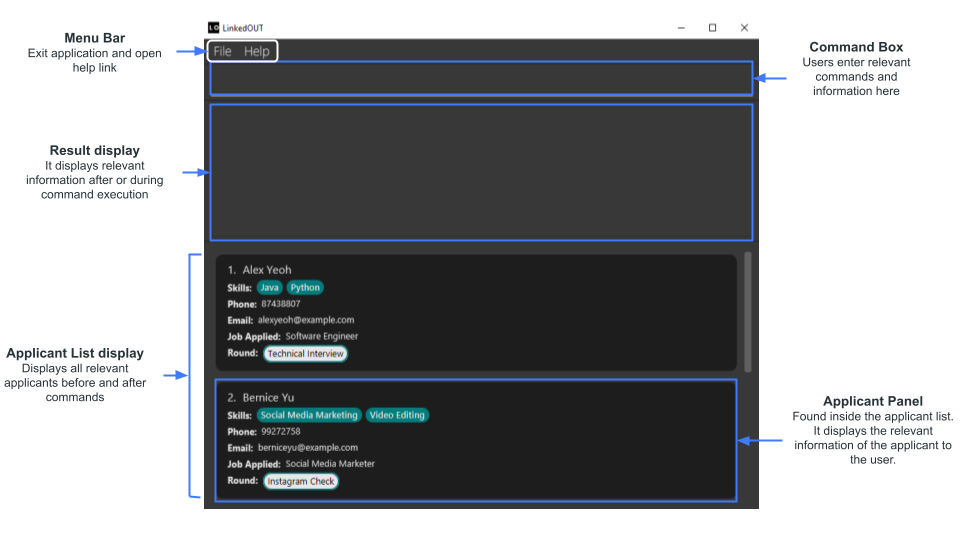Click Bernice Yu's phone number 99272758
Viewport: 960px width, 540px height.
coord(281,432)
